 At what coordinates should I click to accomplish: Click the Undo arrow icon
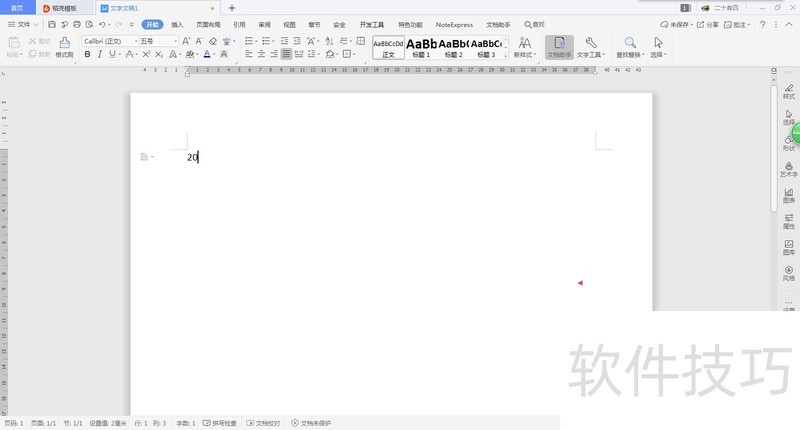tap(102, 24)
